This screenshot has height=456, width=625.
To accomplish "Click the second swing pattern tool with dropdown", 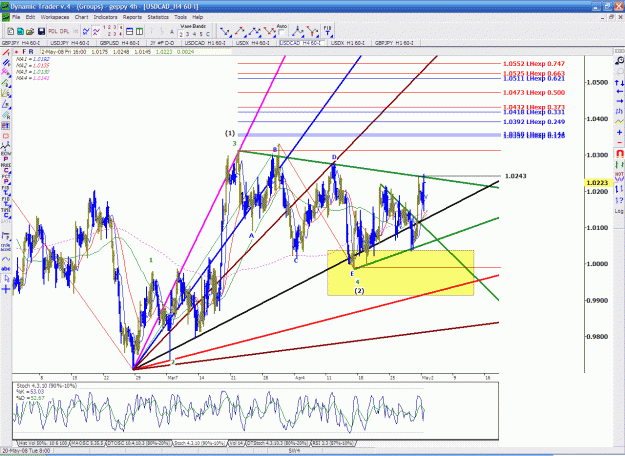I will click(x=240, y=31).
